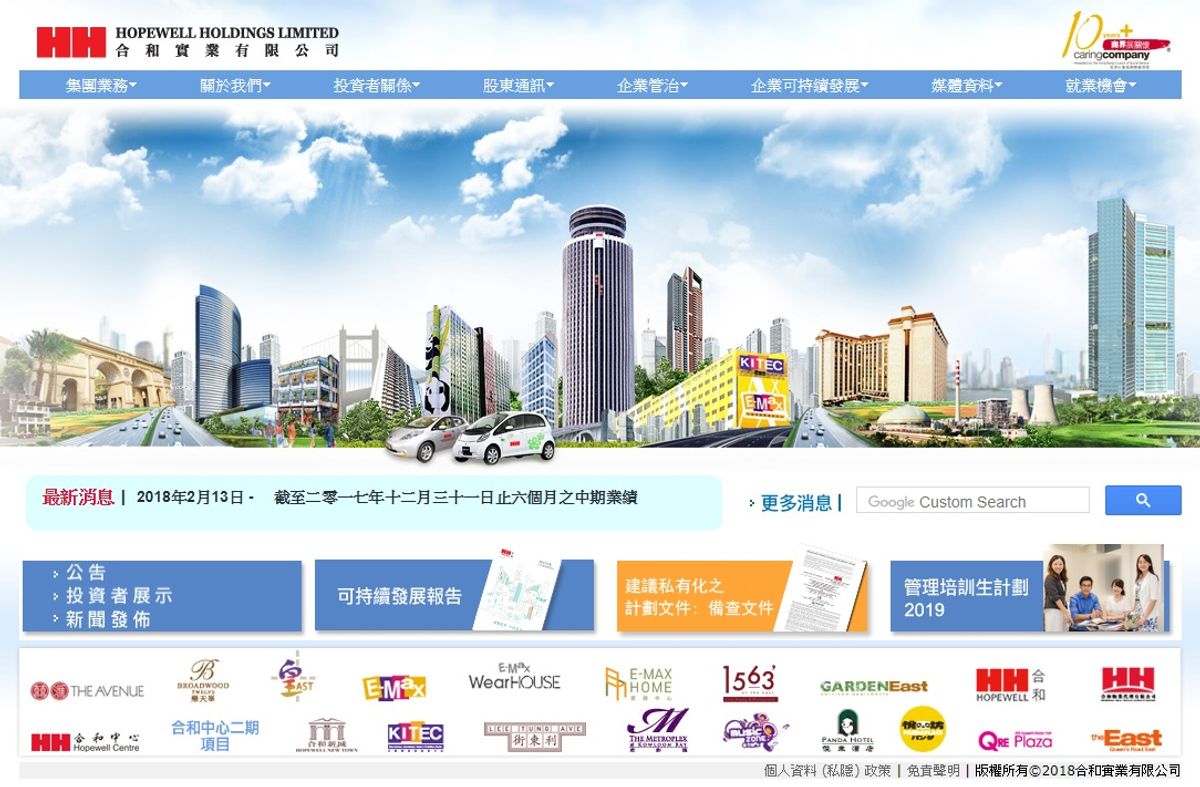Click the 版權所有©2018合和實業有限公司 copyright text
Viewport: 1200px width, 787px height.
coord(1077,771)
